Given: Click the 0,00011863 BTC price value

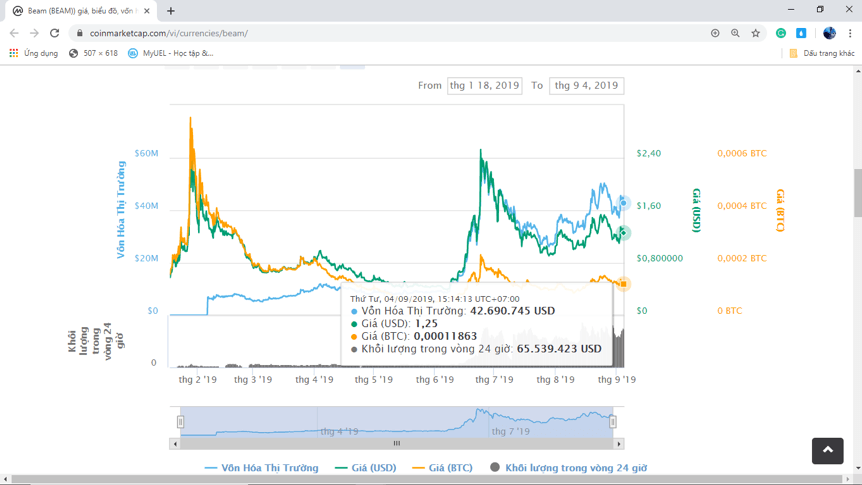Looking at the screenshot, I should tap(445, 337).
